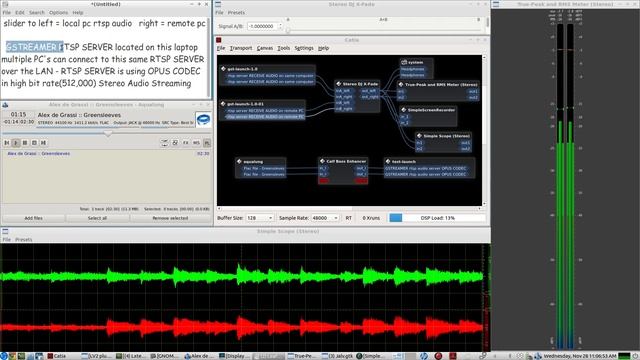This screenshot has width=640, height=360.
Task: Move the X-Fade Signal A/B slider handle
Action: pyautogui.click(x=288, y=31)
